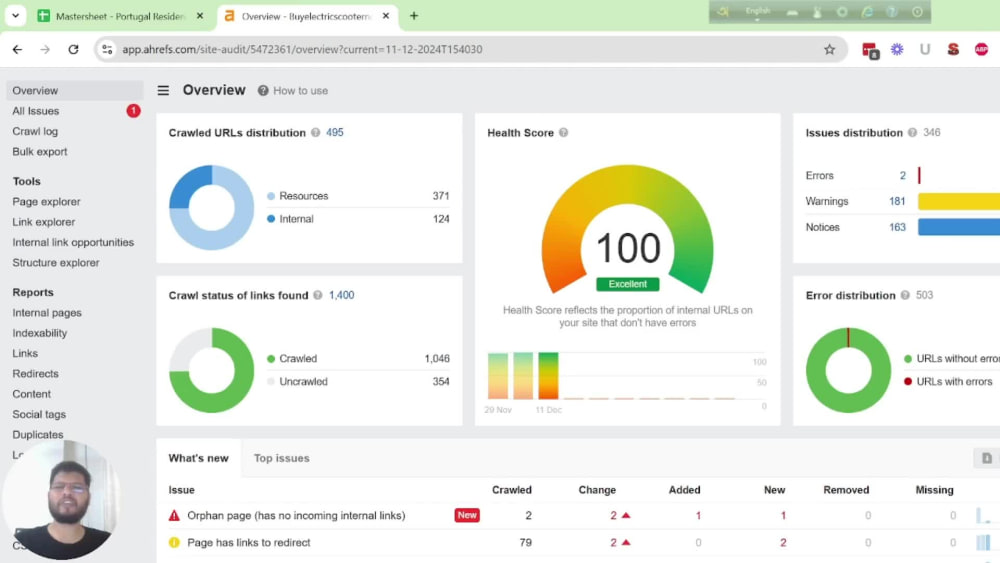Viewport: 1000px width, 563px height.
Task: Open Structure explorer tool
Action: tap(55, 263)
